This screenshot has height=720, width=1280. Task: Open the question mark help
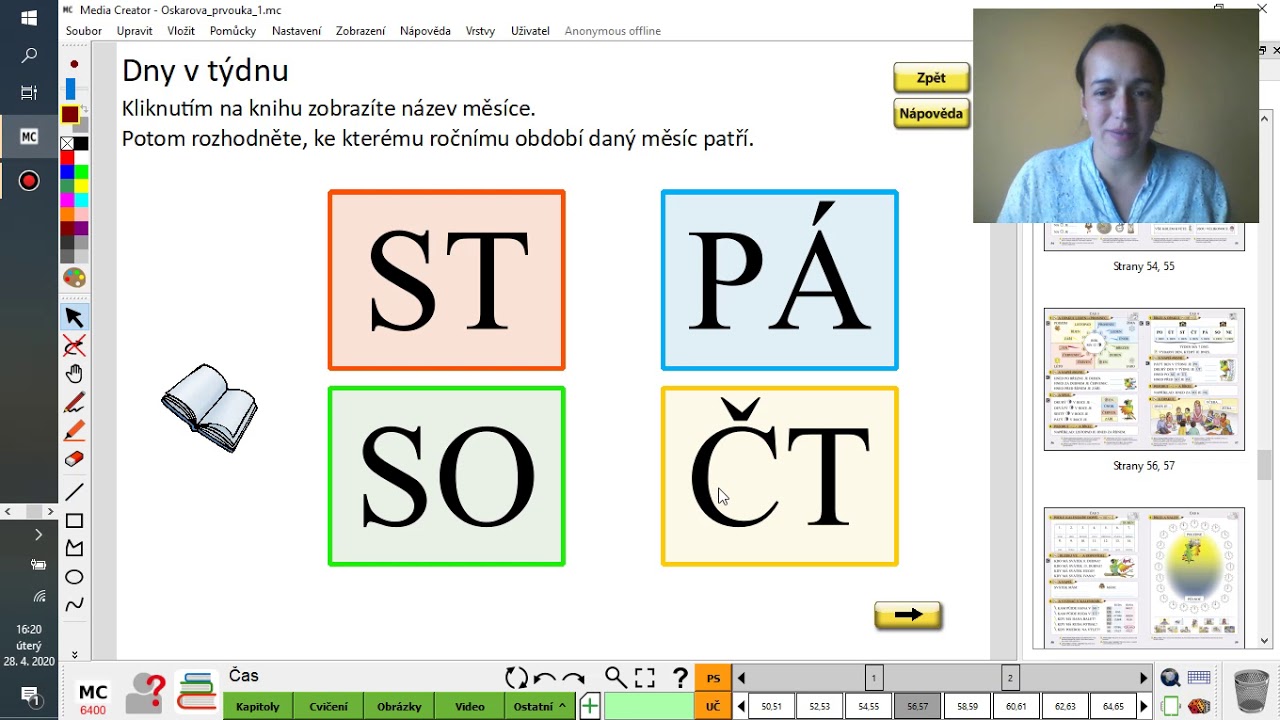click(x=680, y=678)
